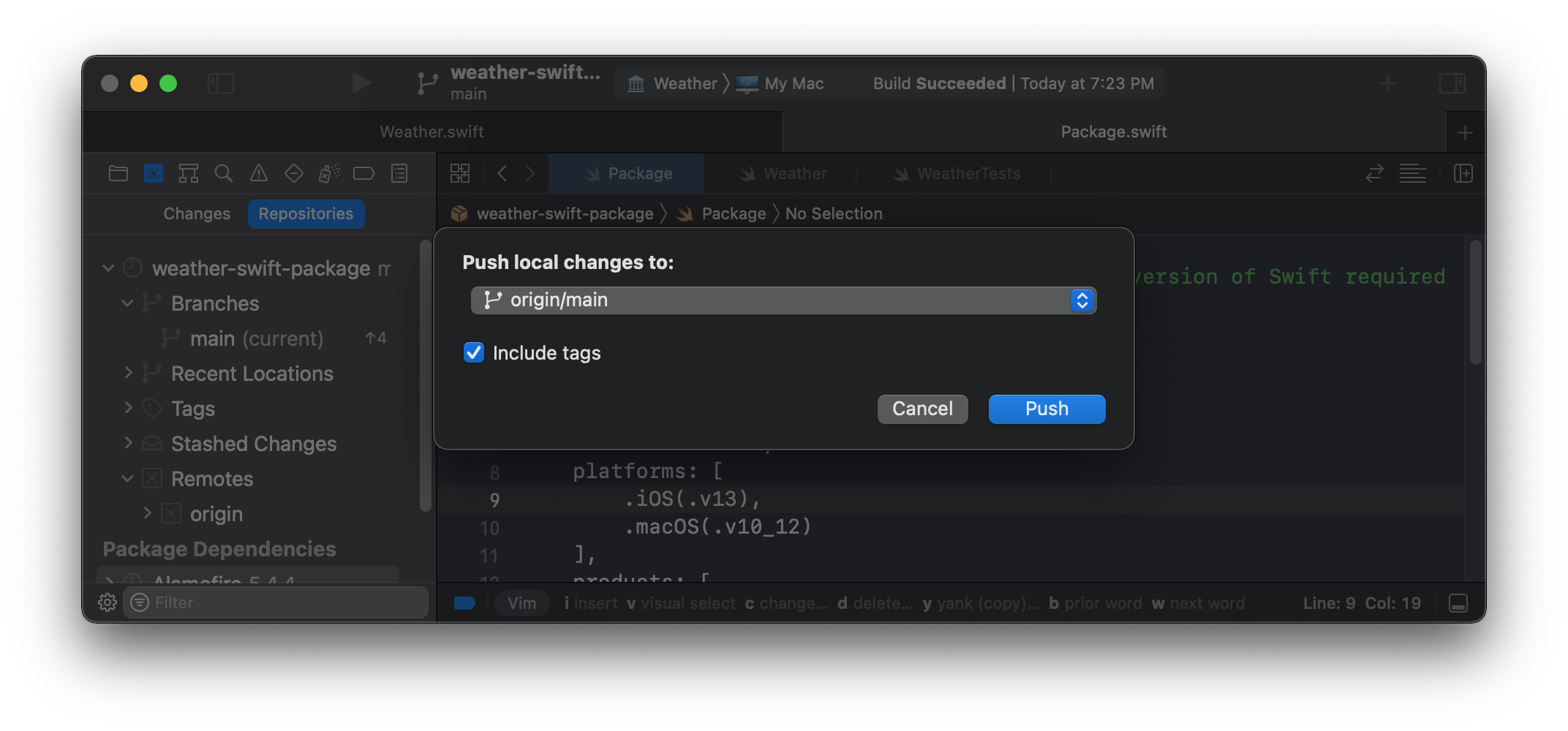The height and width of the screenshot is (731, 1568).
Task: Select the Package editor tab
Action: pyautogui.click(x=626, y=173)
